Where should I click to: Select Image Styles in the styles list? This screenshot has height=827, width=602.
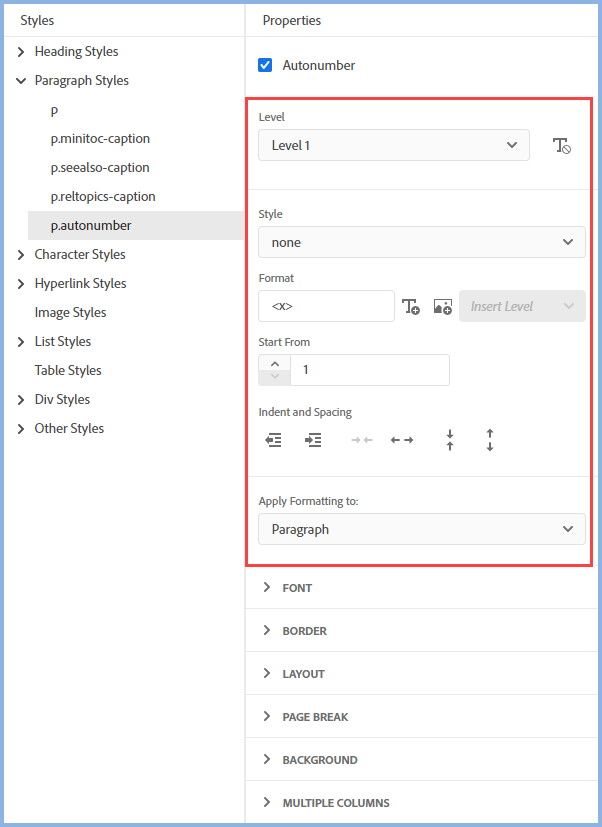pyautogui.click(x=70, y=312)
